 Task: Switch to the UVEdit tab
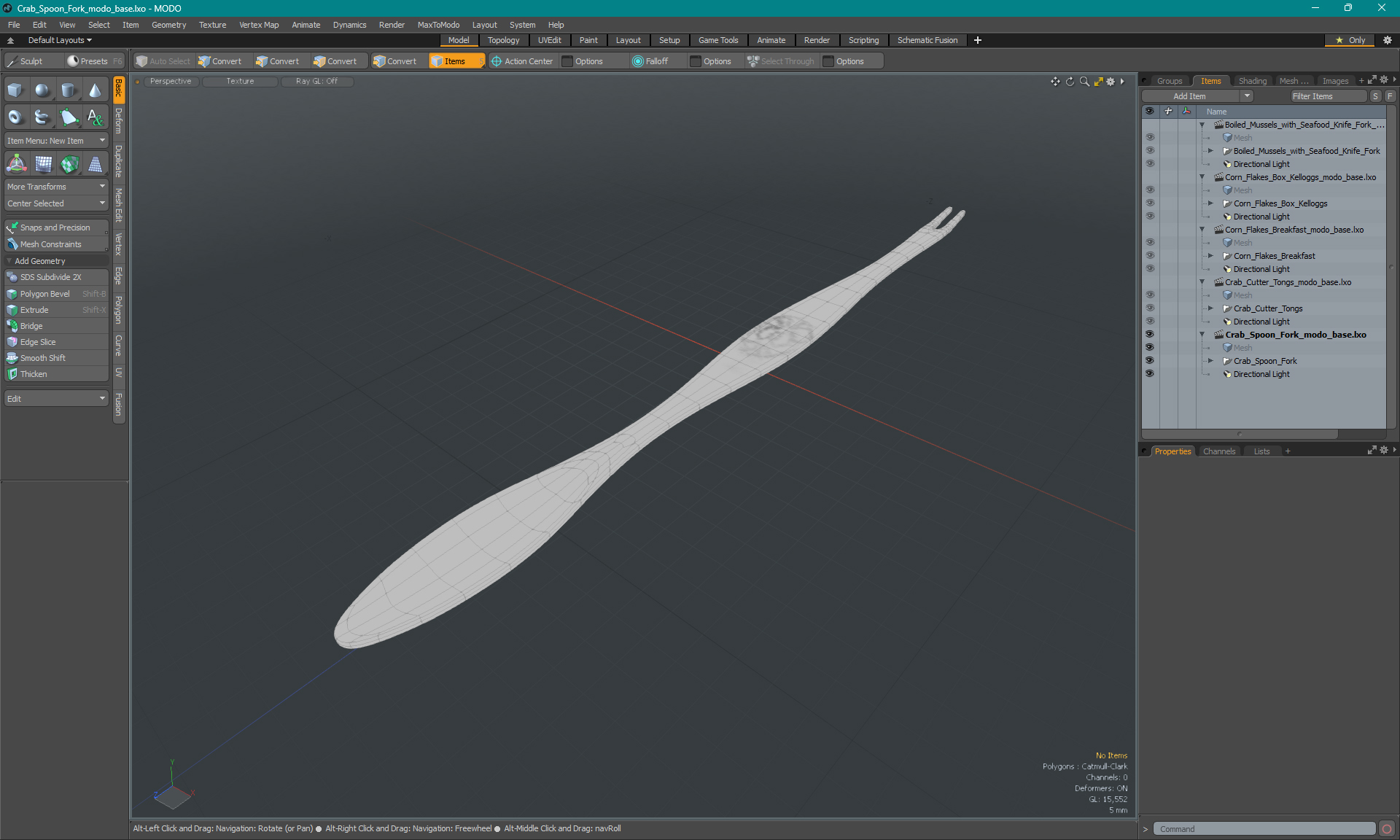tap(550, 40)
